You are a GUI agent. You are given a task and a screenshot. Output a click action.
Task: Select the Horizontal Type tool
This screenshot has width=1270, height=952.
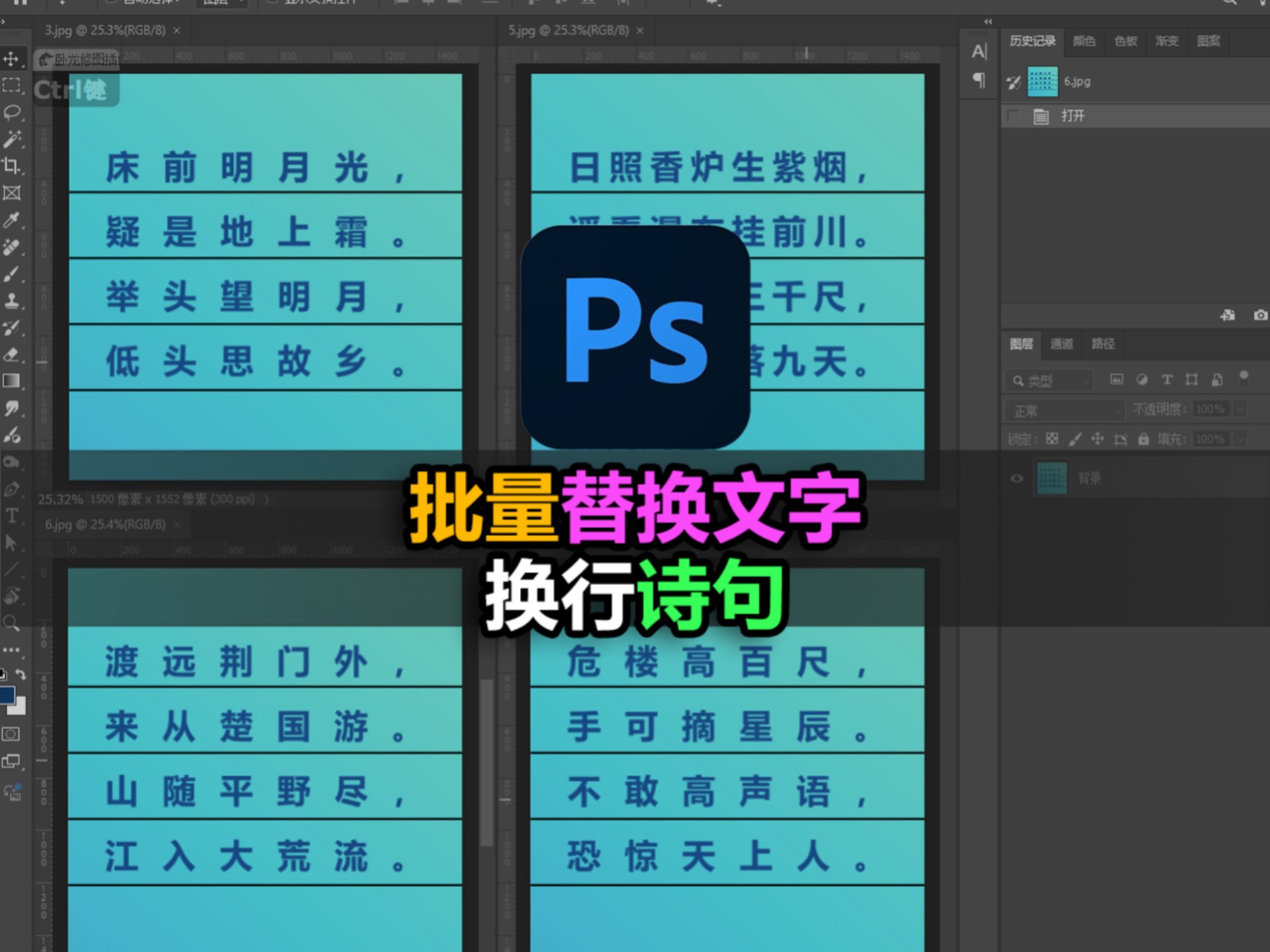(11, 516)
